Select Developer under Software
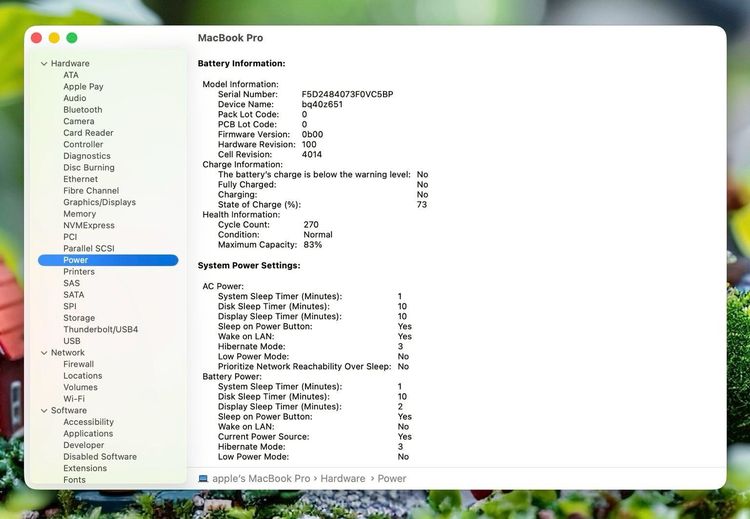 click(83, 445)
